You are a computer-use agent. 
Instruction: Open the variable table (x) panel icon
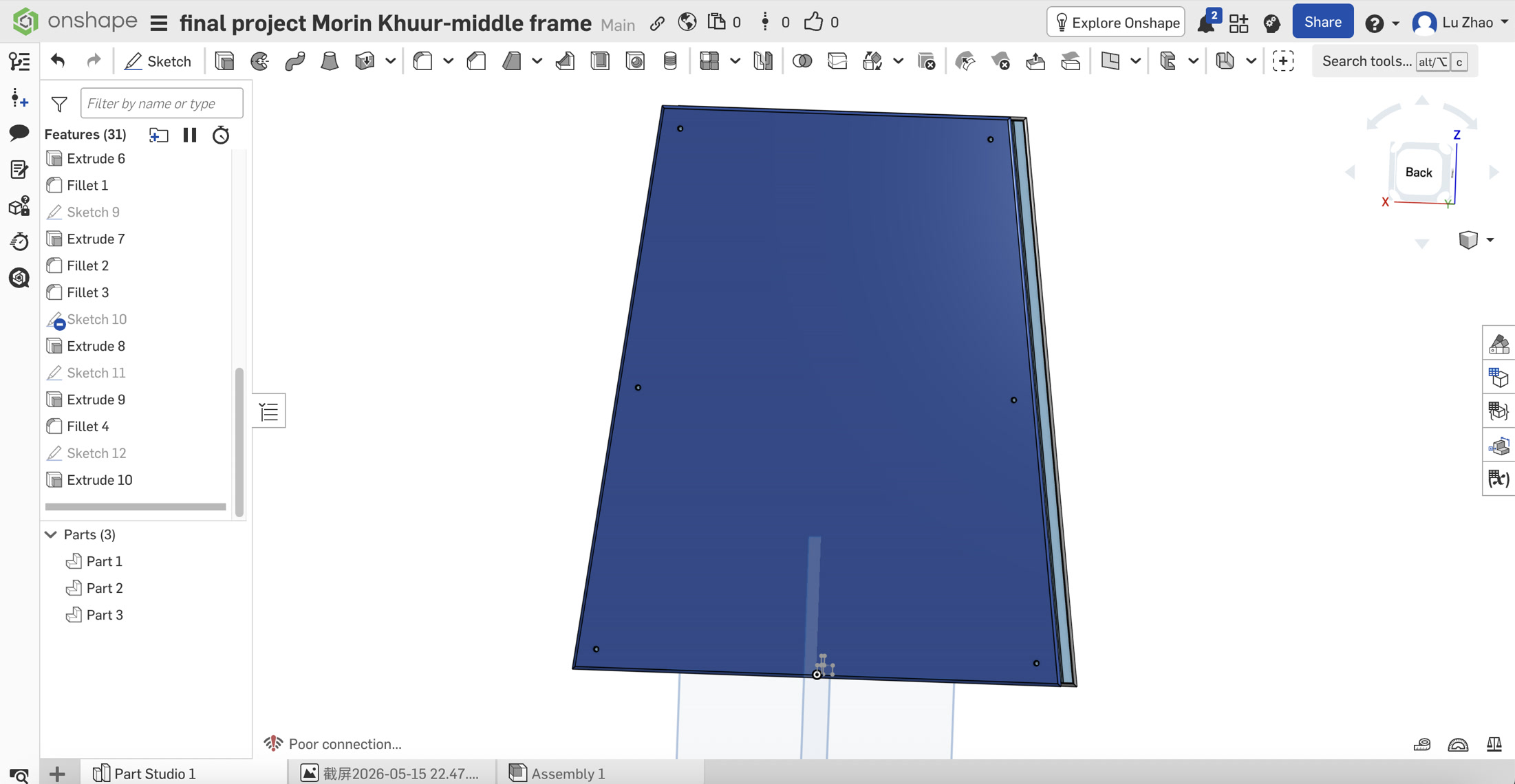tap(1498, 479)
